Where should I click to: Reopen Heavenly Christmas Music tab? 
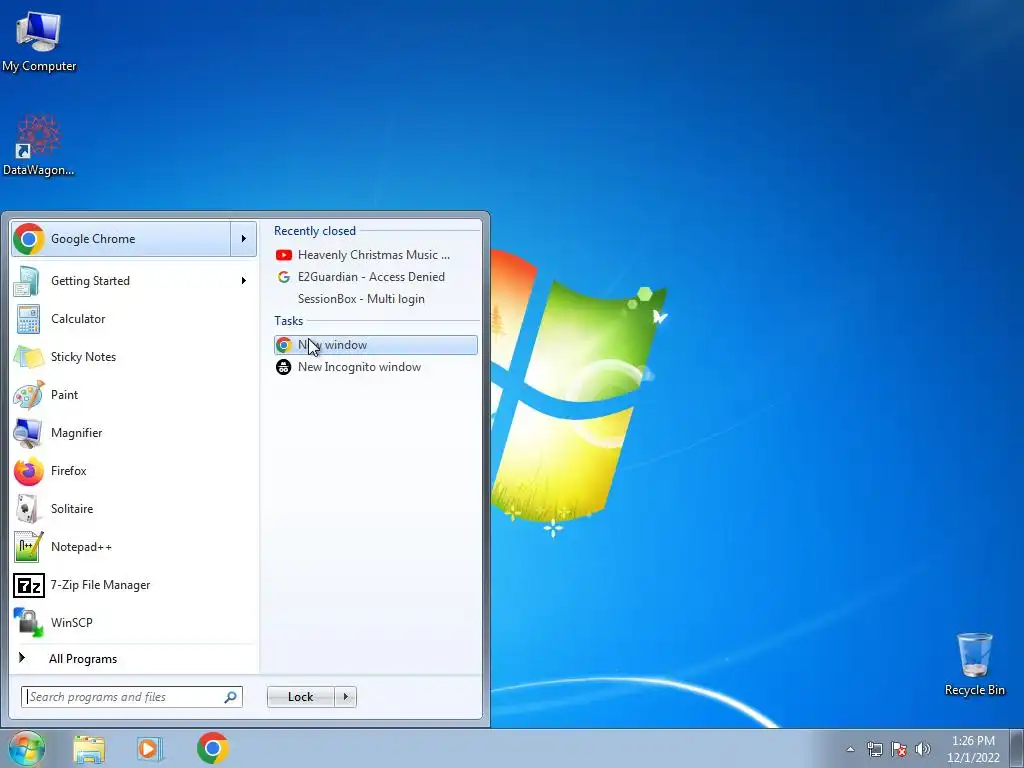376,255
